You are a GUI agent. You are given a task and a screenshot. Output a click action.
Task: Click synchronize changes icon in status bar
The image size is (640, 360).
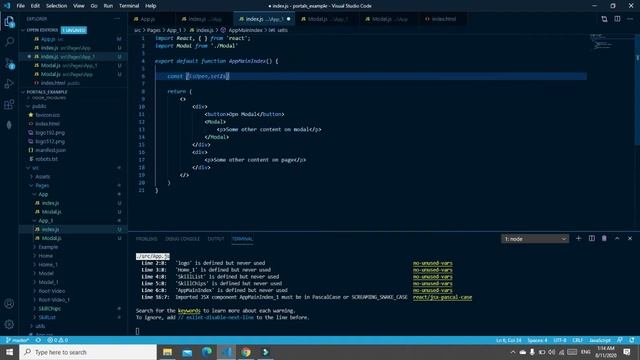tap(38, 340)
